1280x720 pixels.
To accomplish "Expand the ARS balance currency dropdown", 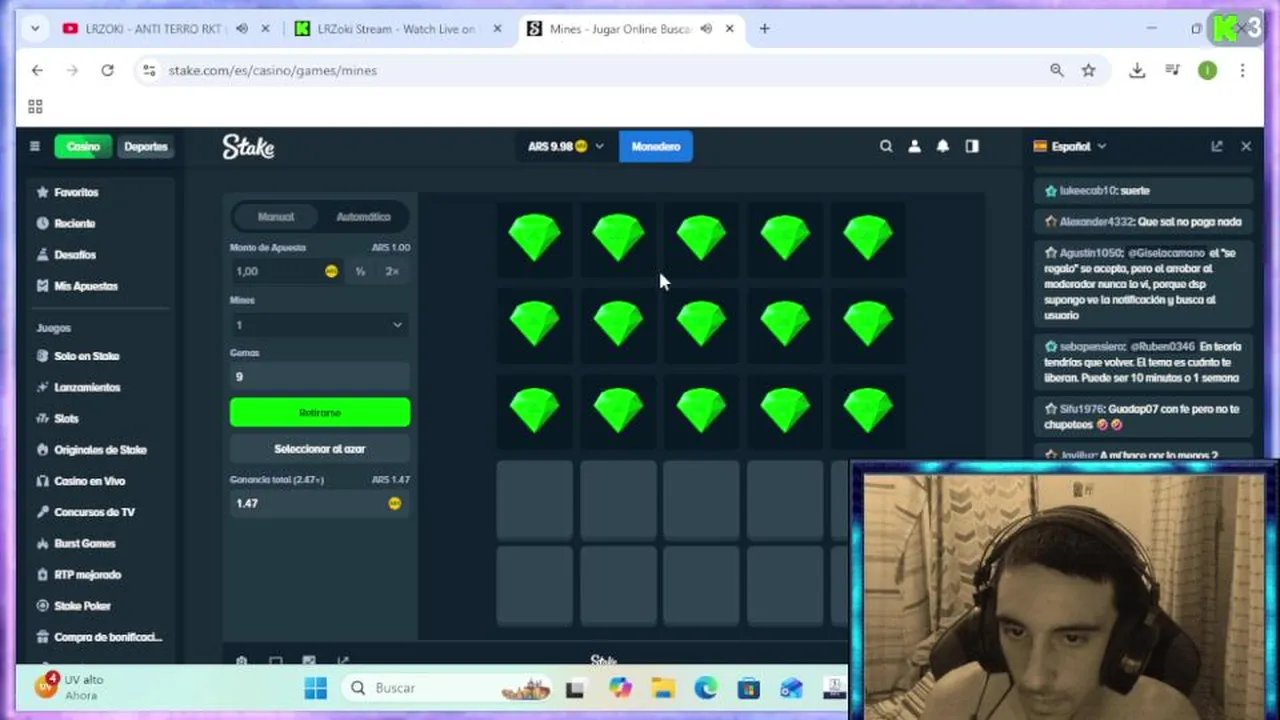I will point(566,146).
